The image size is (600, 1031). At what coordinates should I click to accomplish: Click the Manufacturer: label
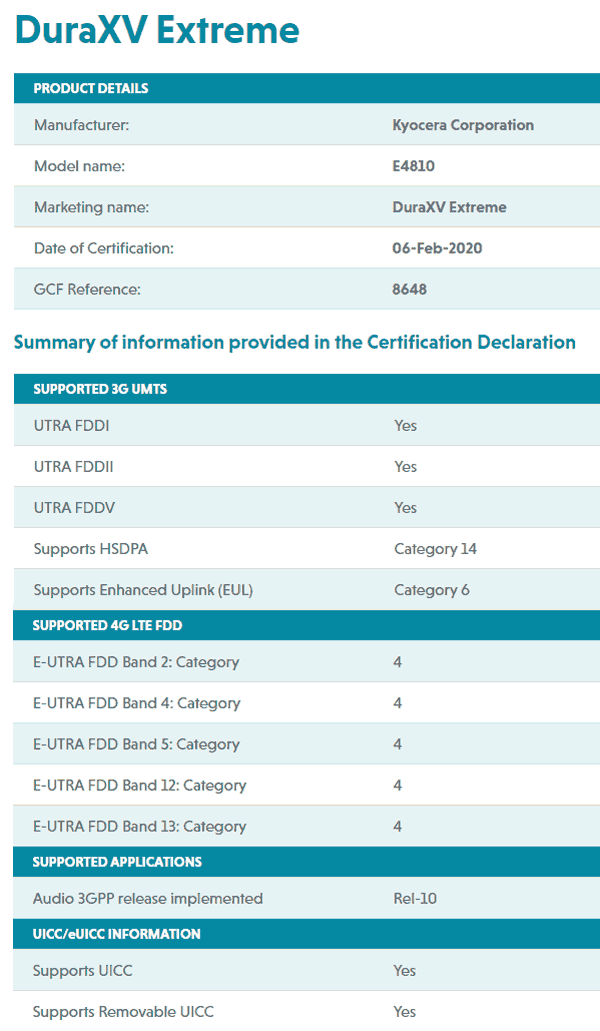point(81,125)
